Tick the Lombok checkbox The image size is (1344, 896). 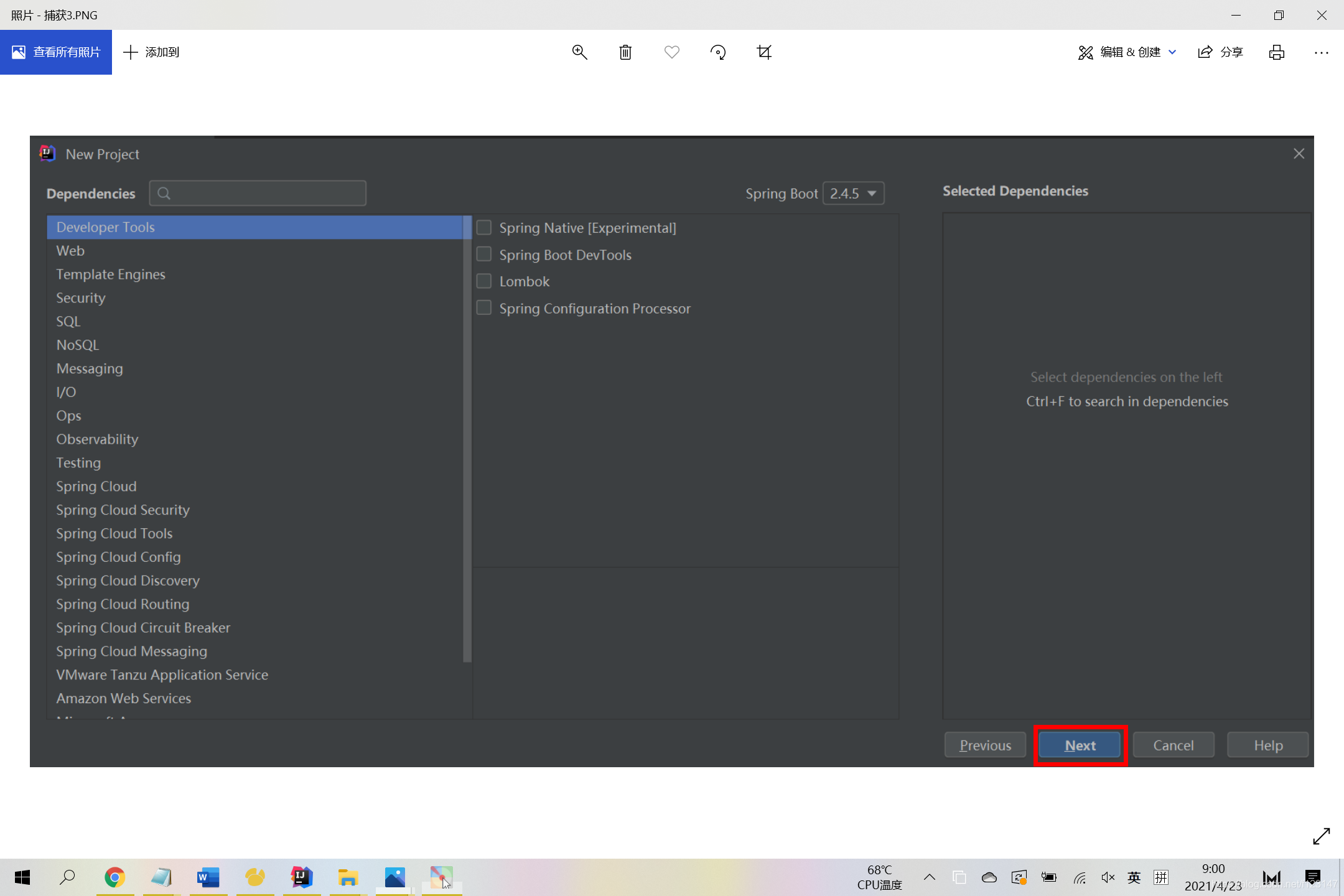[x=484, y=281]
